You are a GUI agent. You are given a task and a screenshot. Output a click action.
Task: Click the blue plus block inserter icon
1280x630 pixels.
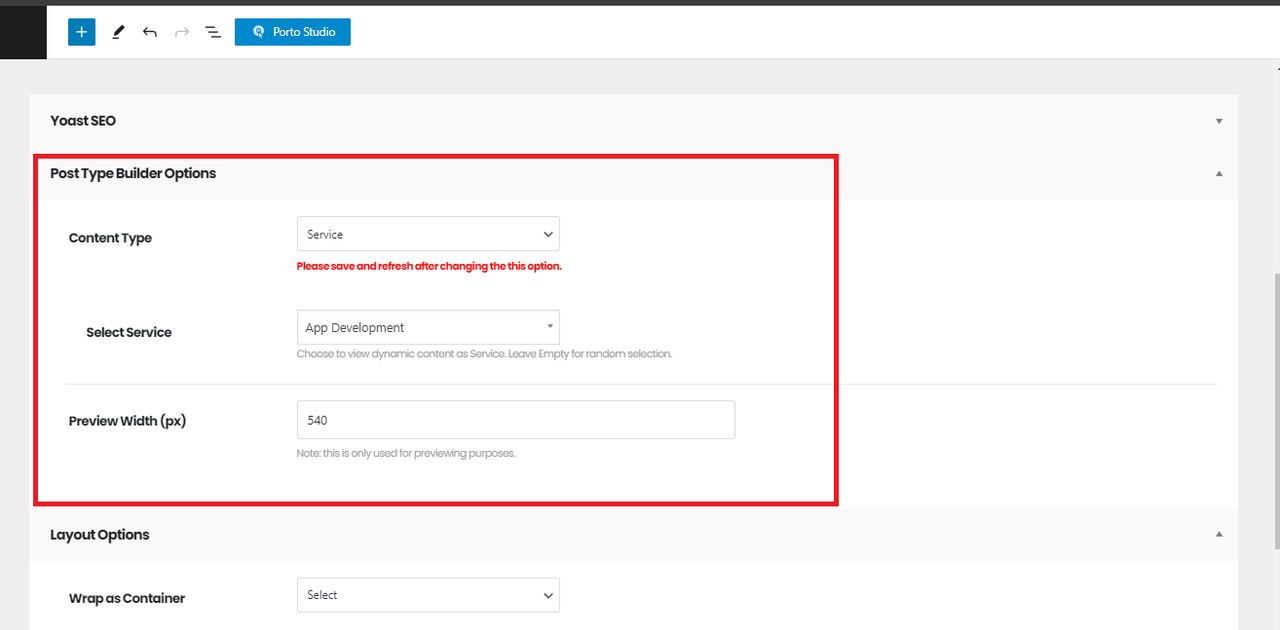[x=82, y=32]
